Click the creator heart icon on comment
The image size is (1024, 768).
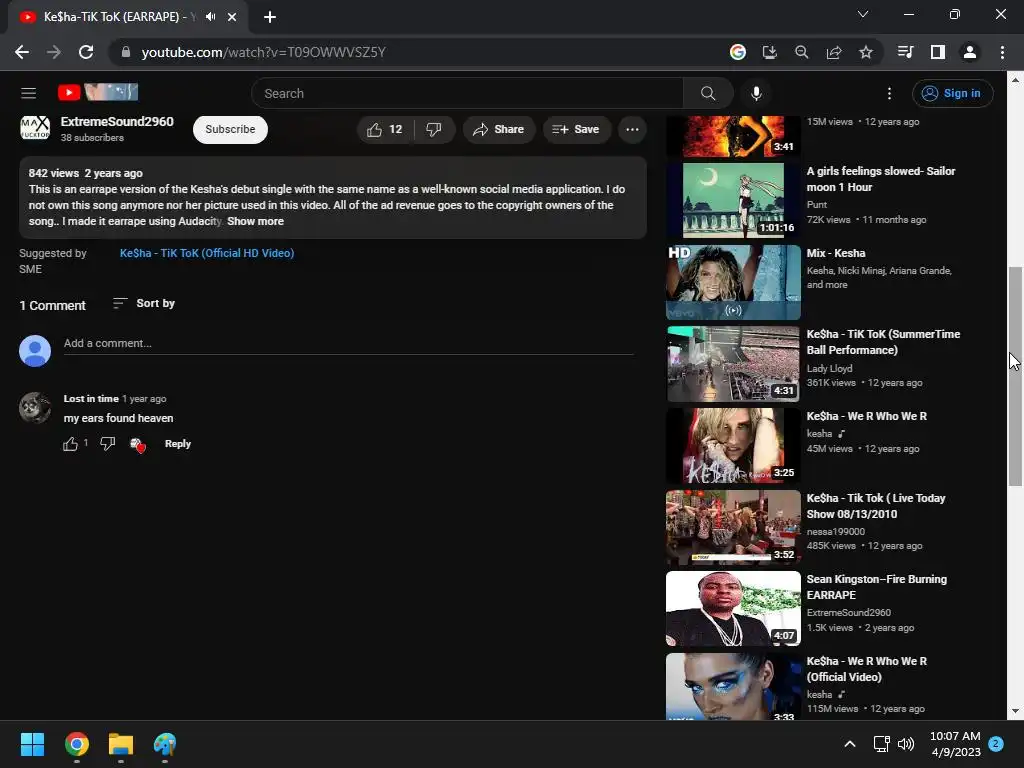click(138, 445)
